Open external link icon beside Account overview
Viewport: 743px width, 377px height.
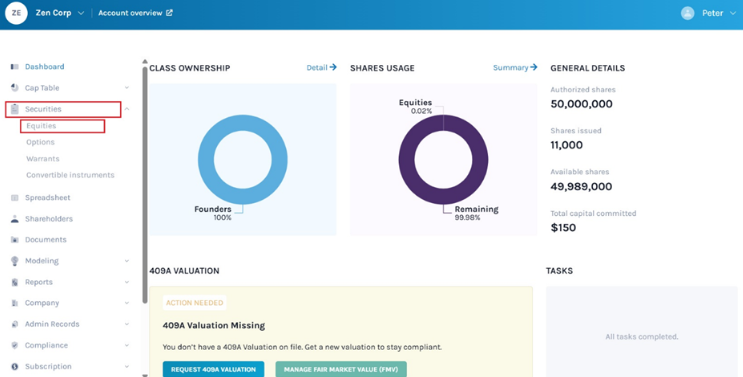169,13
